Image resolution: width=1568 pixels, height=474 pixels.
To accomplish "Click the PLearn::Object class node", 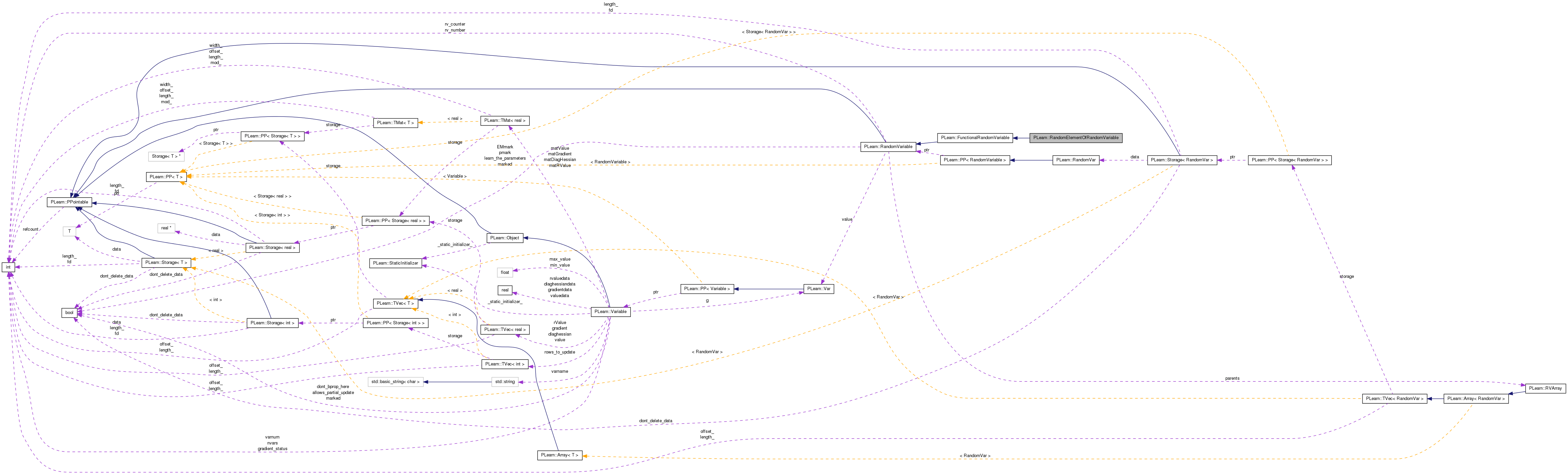I will pyautogui.click(x=505, y=238).
